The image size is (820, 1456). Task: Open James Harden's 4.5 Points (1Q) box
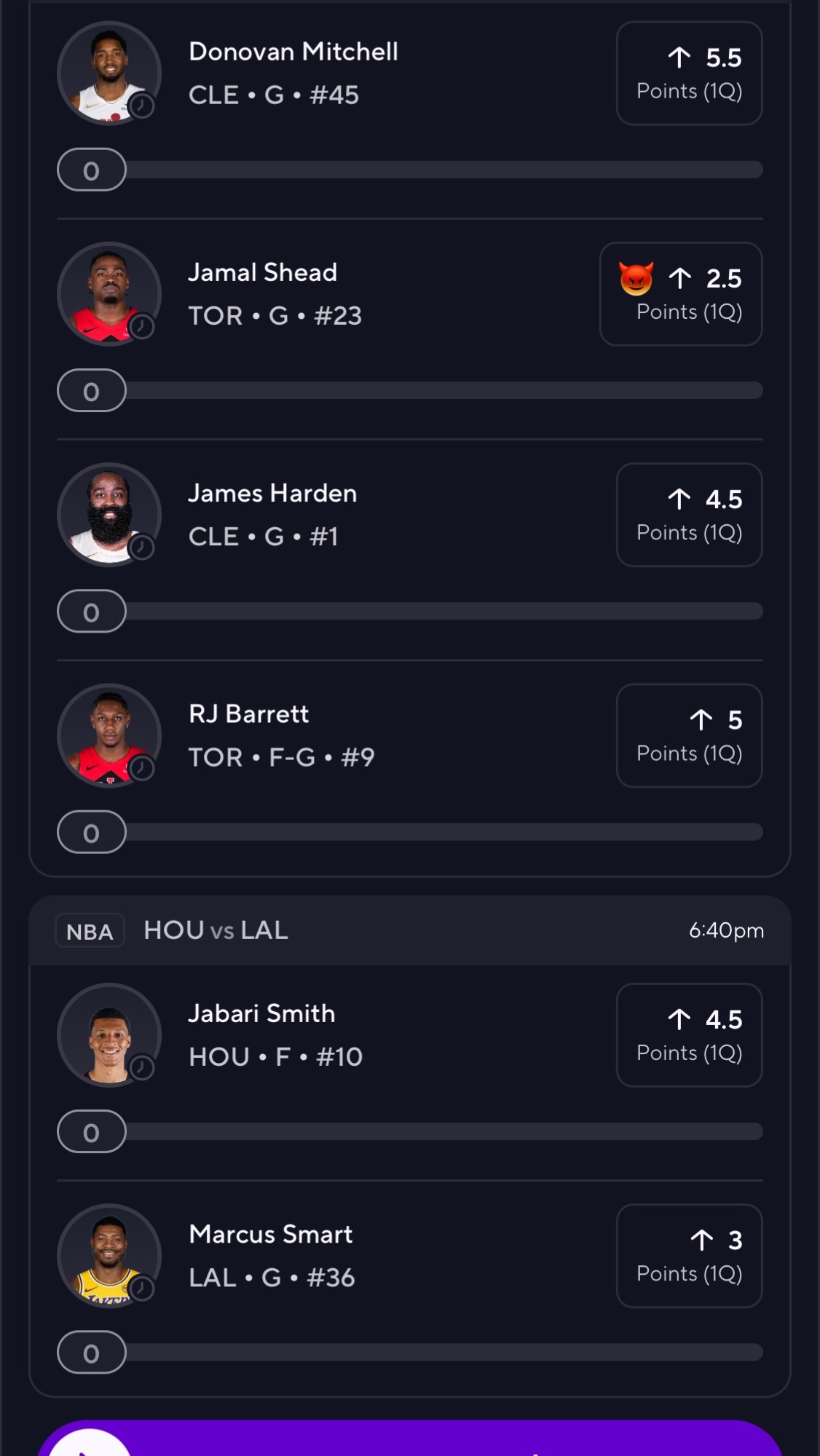[689, 515]
